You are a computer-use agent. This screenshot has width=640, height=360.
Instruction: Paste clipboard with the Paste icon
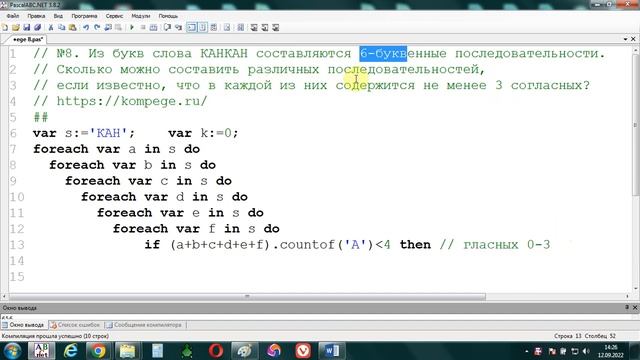tap(73, 27)
